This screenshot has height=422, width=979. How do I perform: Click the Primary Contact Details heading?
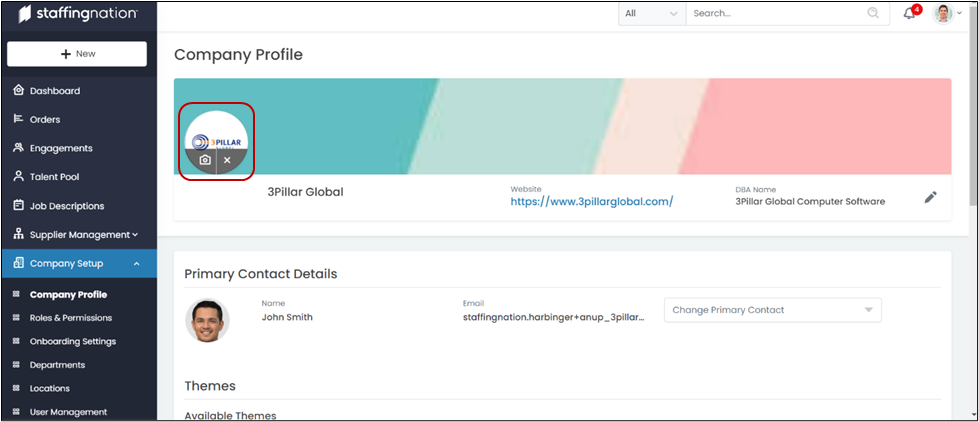261,274
